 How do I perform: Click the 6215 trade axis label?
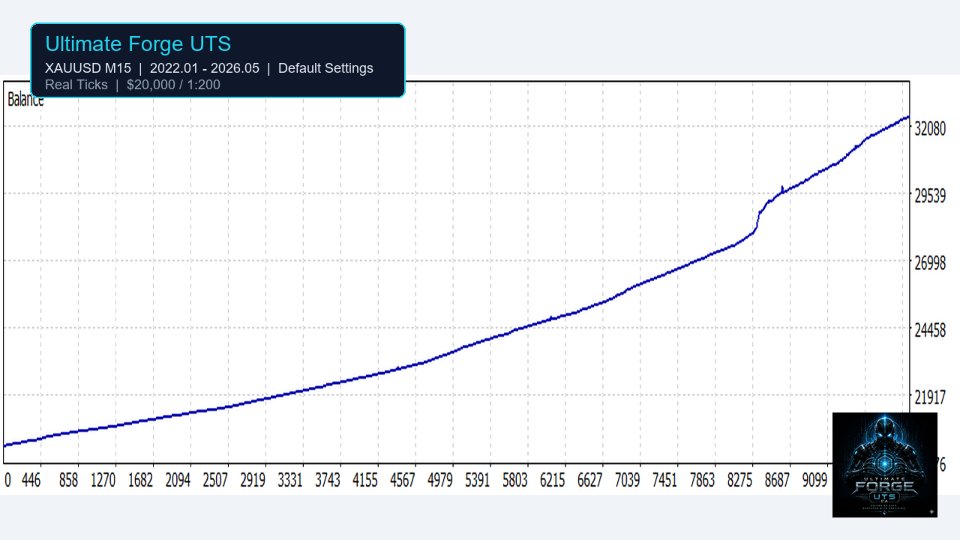[x=552, y=480]
